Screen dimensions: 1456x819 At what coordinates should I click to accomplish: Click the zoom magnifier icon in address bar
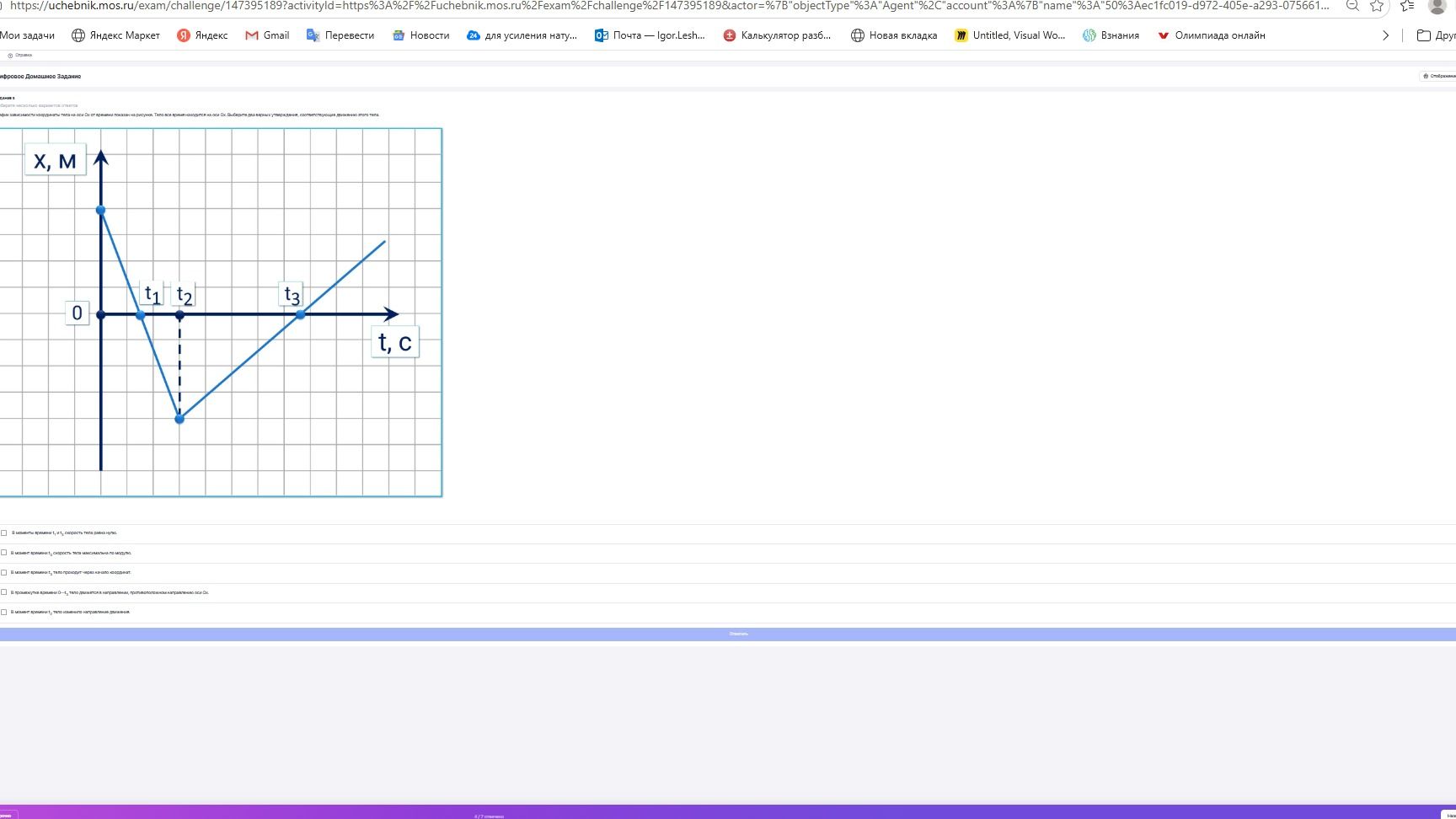[x=1352, y=6]
